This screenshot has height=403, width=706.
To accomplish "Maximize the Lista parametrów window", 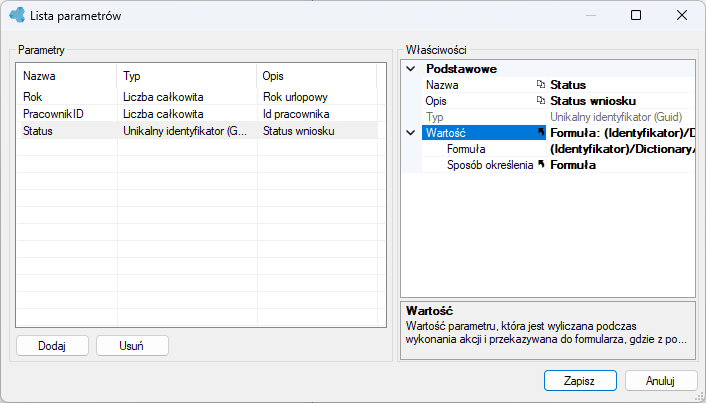I will [636, 15].
